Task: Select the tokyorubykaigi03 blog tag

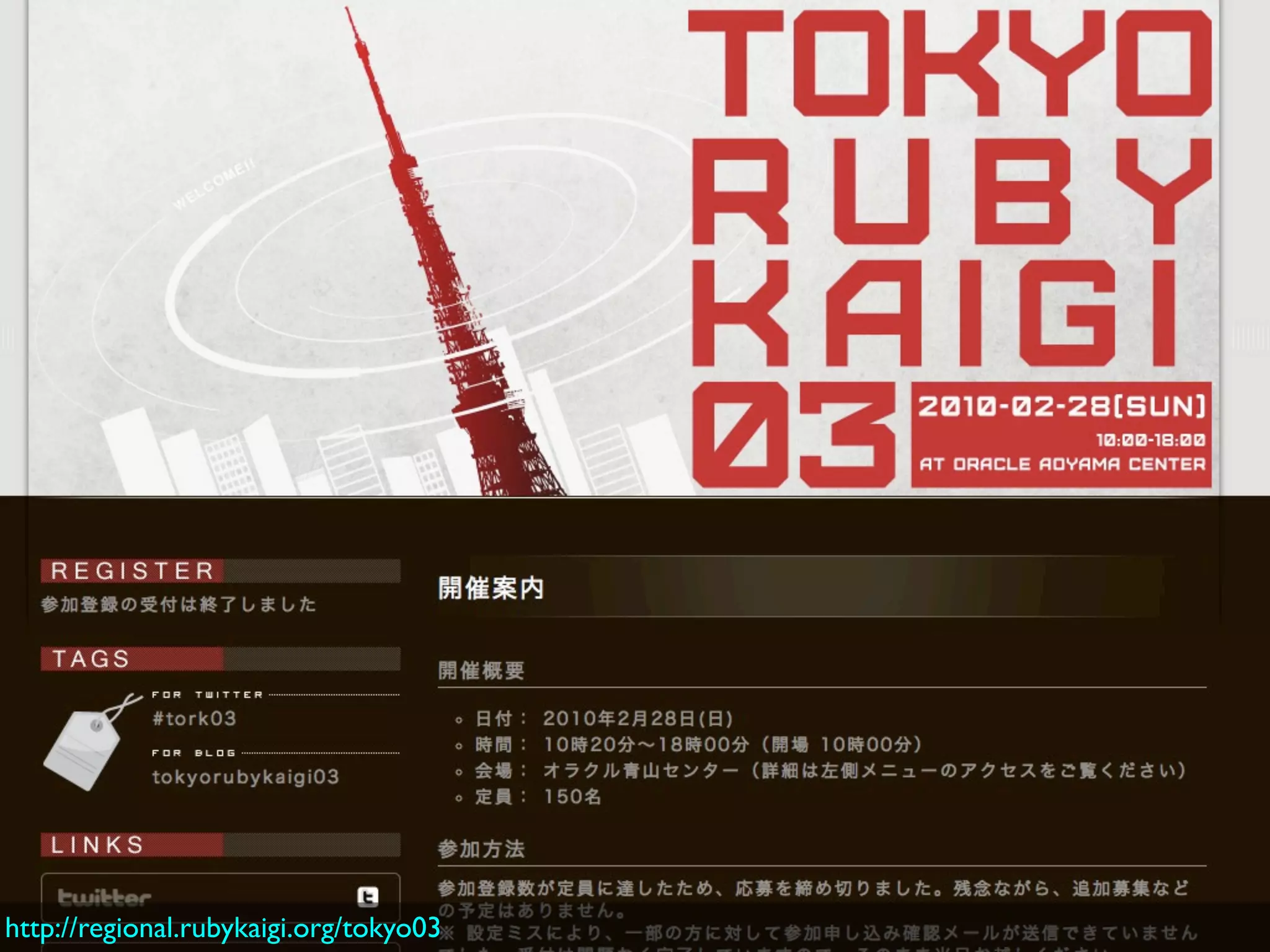Action: coord(246,777)
